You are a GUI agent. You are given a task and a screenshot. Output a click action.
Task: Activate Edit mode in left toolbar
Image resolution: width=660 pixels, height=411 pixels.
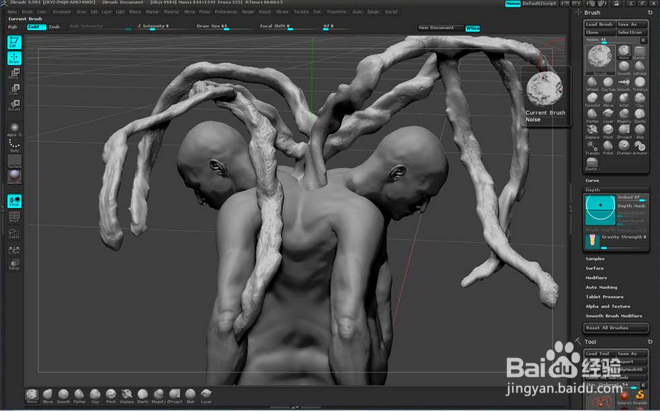14,42
